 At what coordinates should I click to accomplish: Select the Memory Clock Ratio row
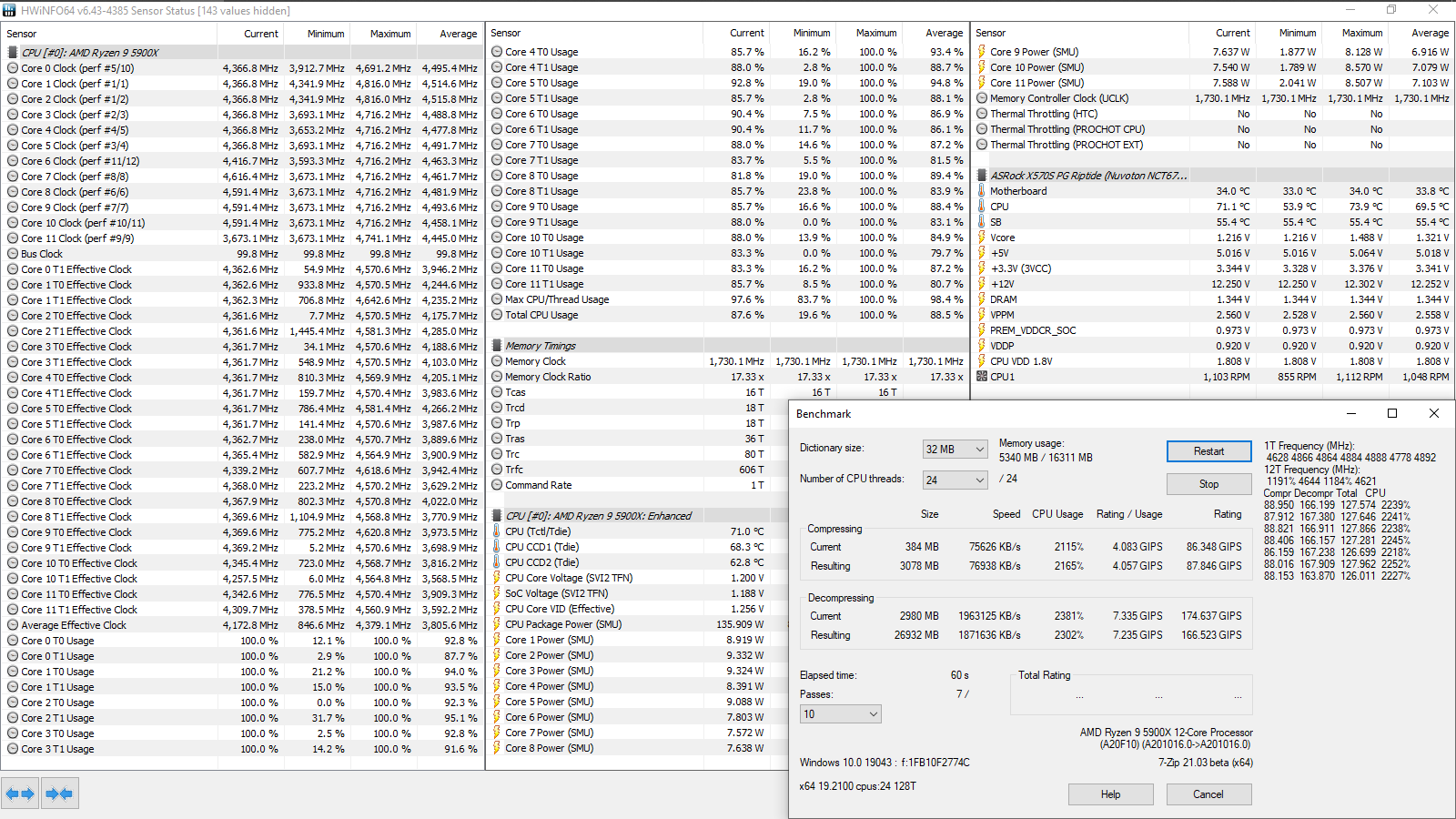727,377
